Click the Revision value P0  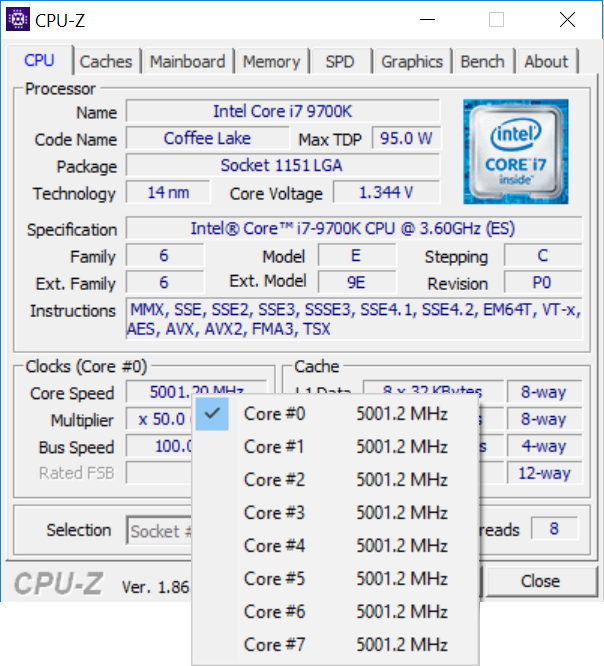tap(543, 282)
